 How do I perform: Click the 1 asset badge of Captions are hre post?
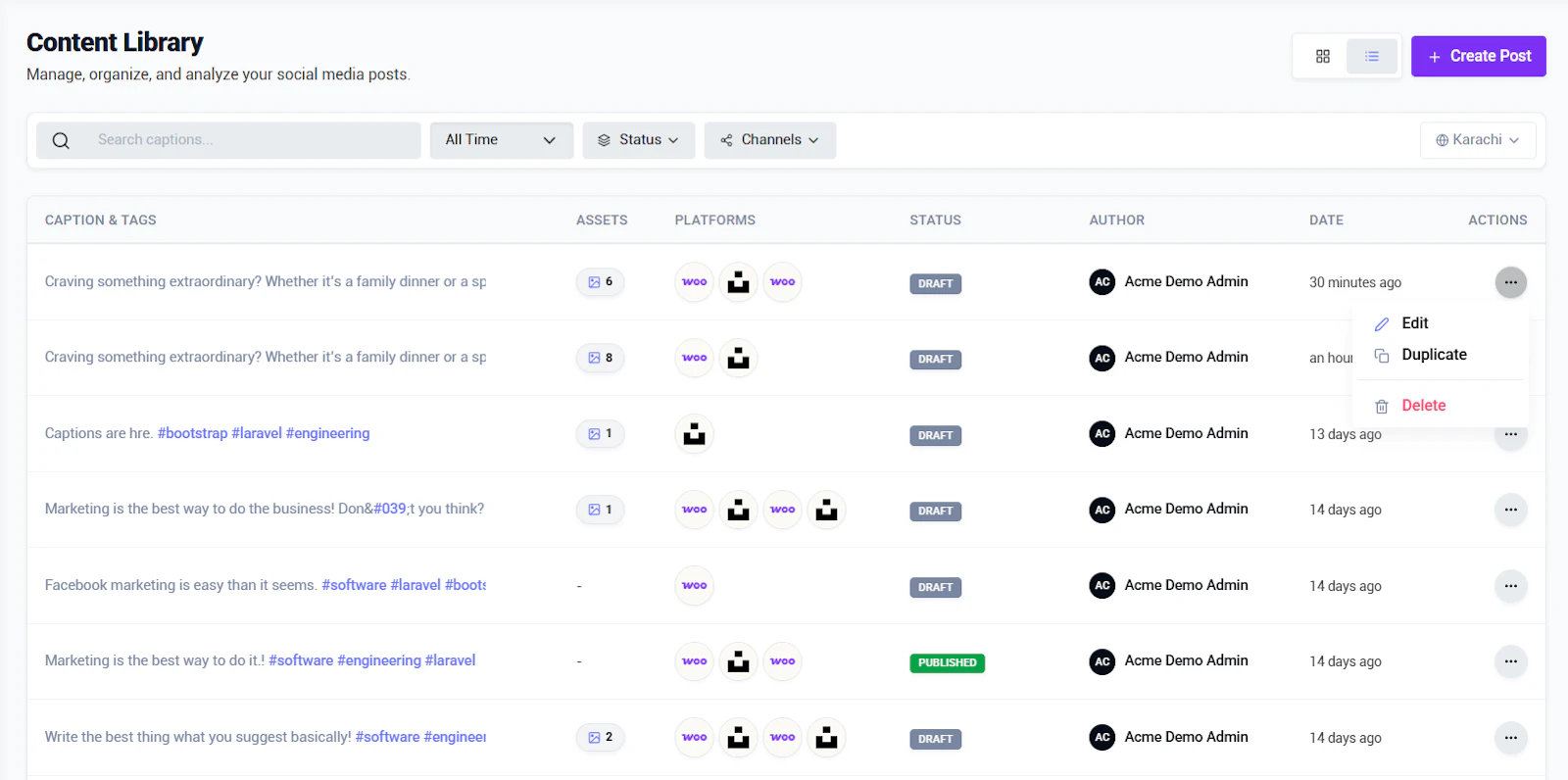(600, 434)
